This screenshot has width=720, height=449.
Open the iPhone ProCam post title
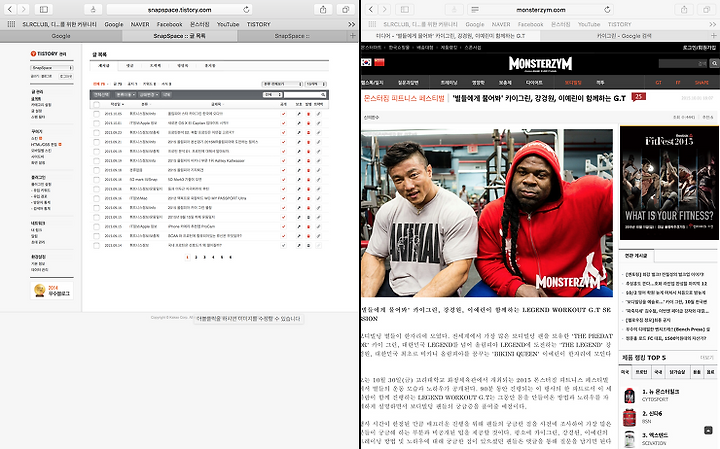coord(191,227)
